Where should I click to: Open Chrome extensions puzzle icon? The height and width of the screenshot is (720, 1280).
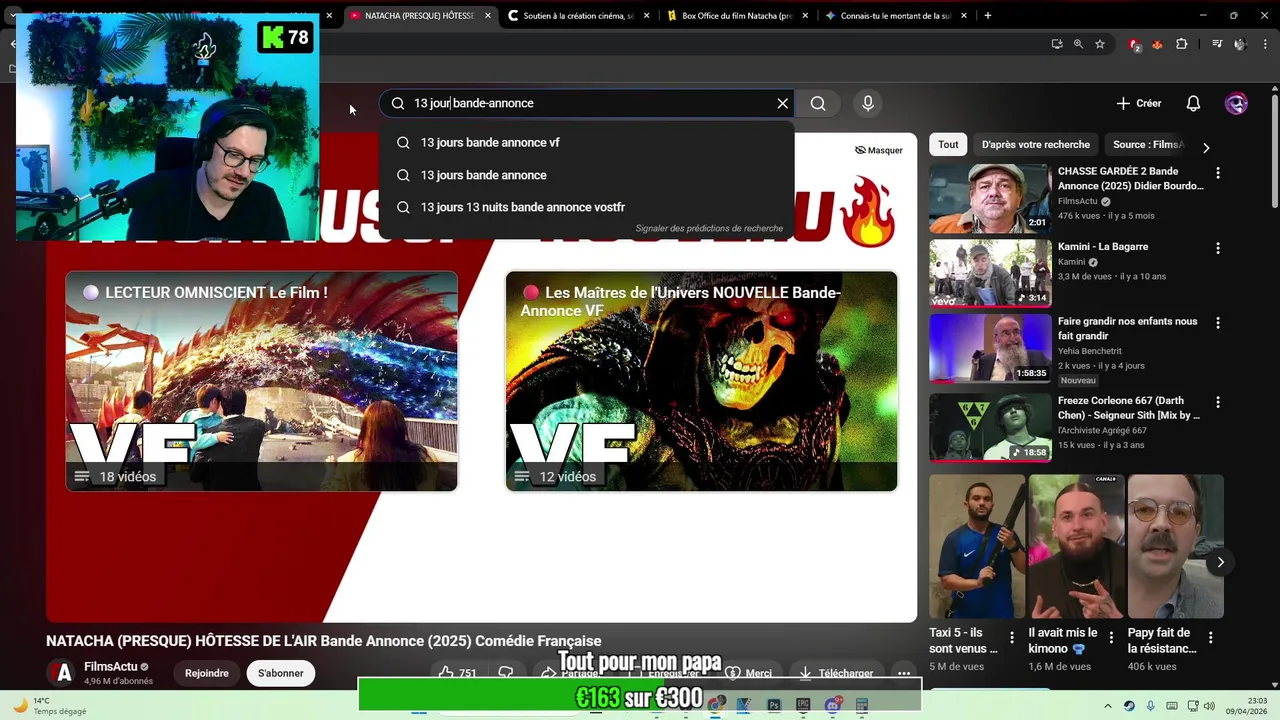pos(1181,44)
